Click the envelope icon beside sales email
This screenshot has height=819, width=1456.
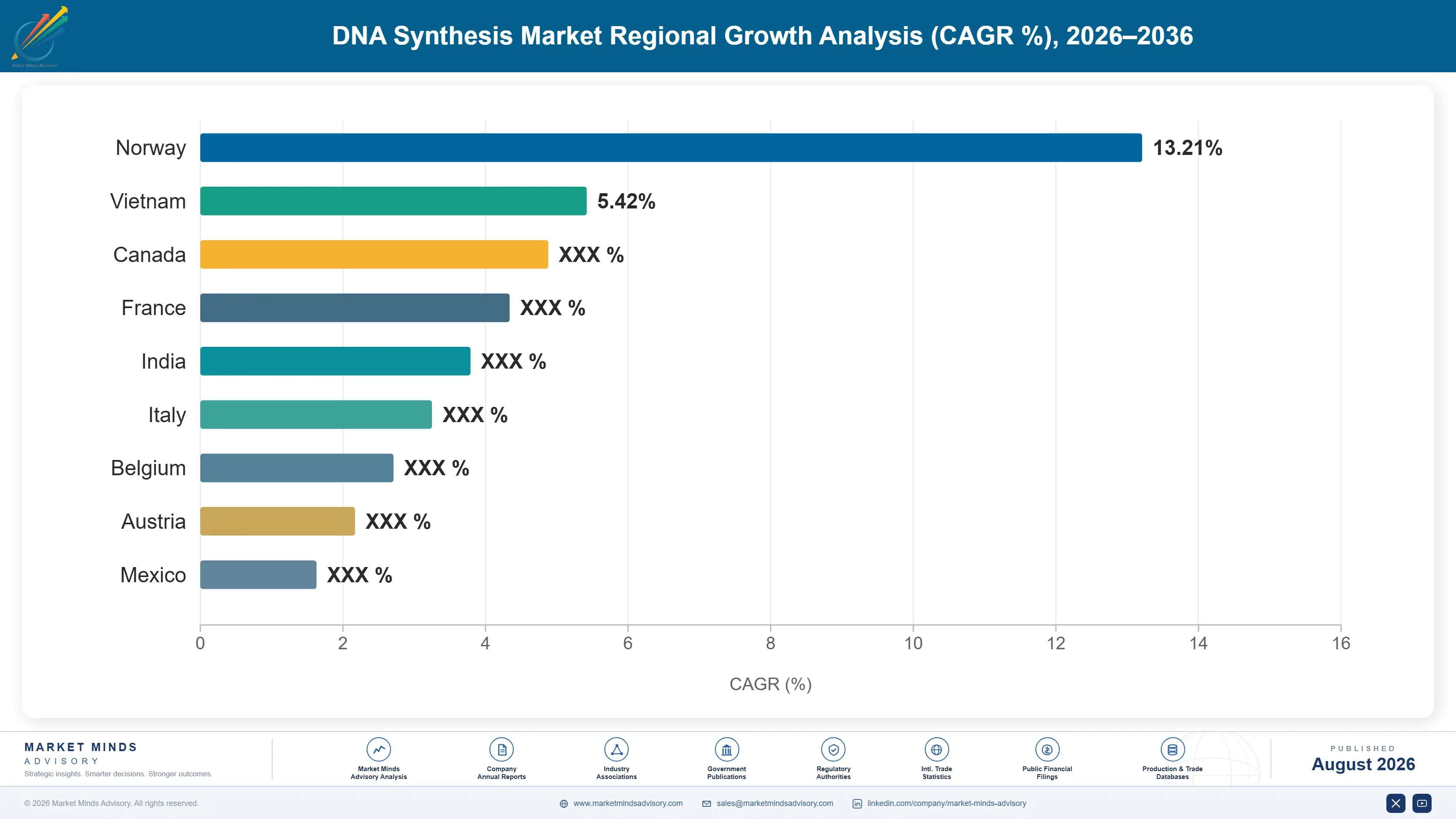pos(707,804)
